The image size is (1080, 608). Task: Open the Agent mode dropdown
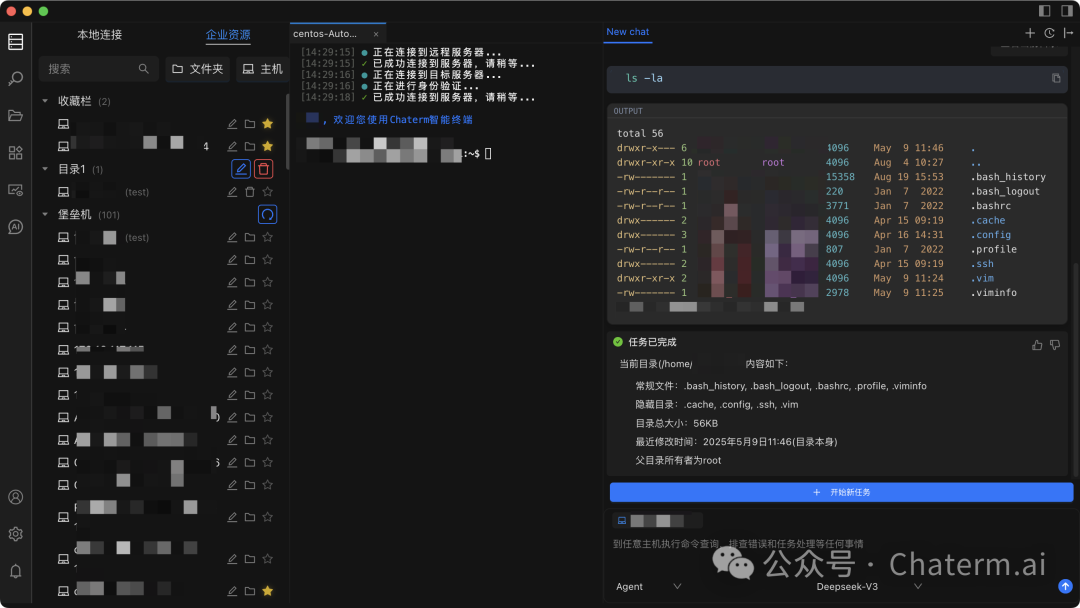(648, 587)
